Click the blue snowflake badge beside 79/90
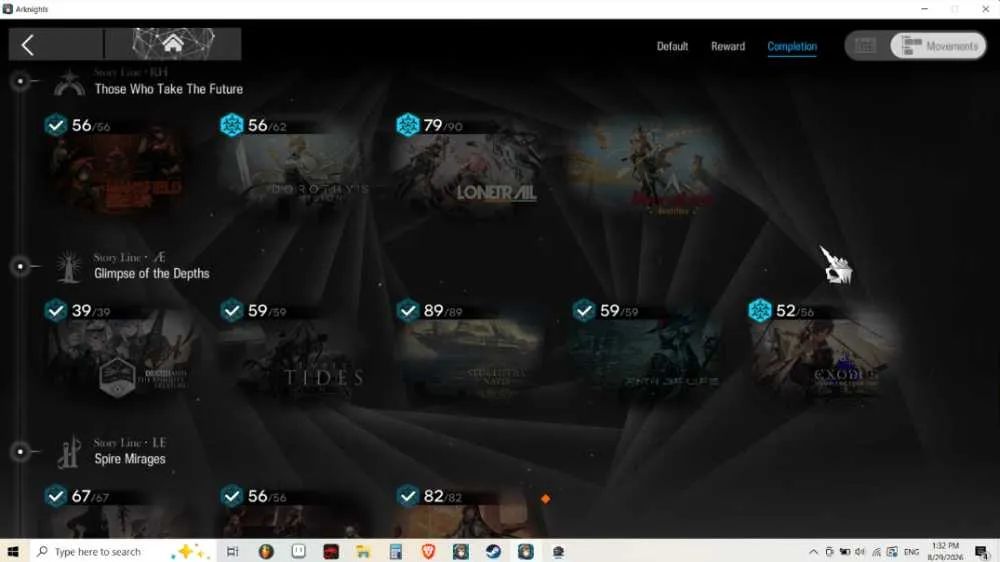 (408, 125)
